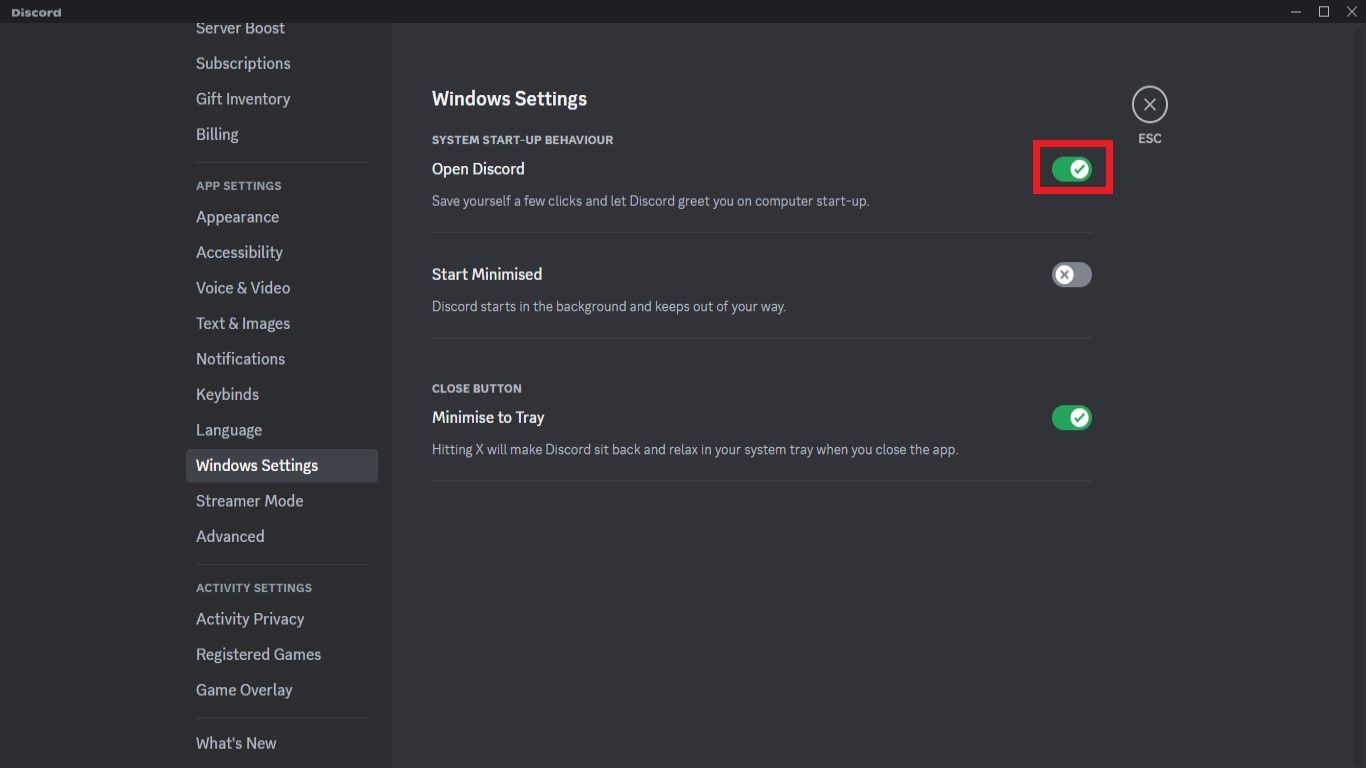The height and width of the screenshot is (768, 1366).
Task: Open the Advanced settings page
Action: (x=230, y=536)
